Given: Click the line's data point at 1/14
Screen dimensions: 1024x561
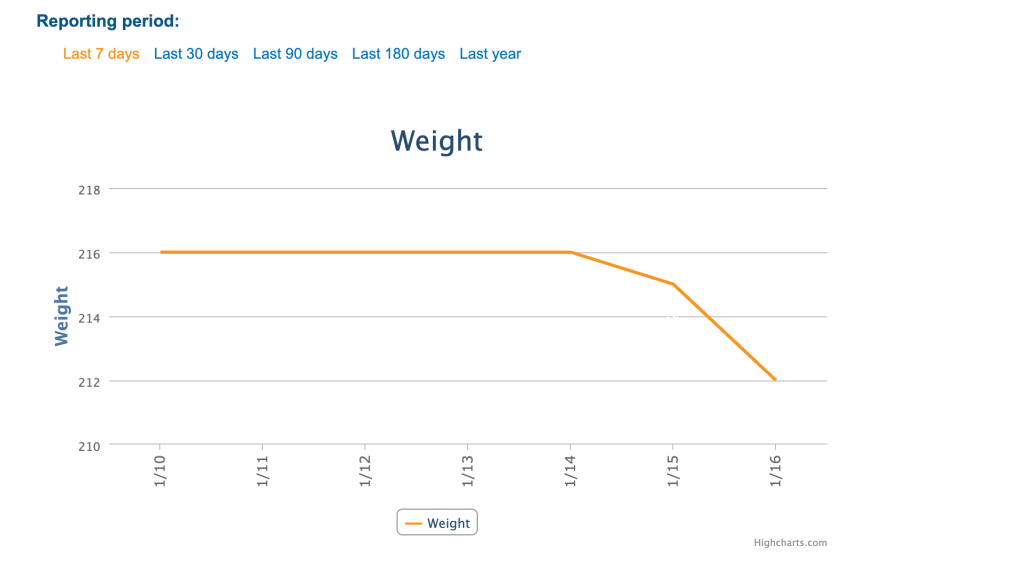Looking at the screenshot, I should [570, 252].
